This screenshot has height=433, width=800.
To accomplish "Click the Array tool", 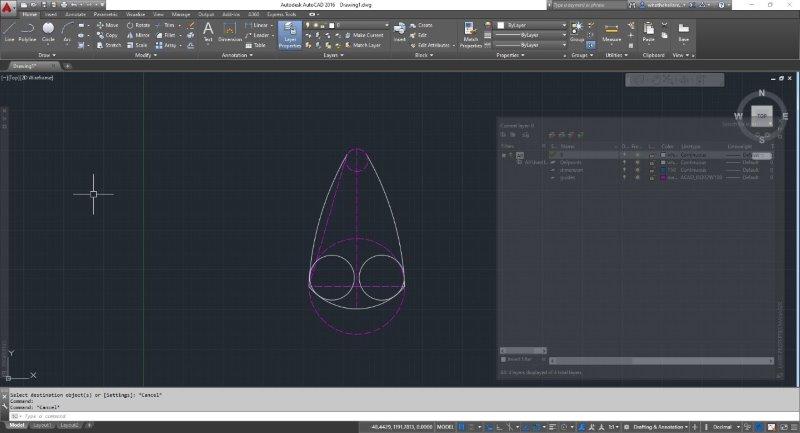I will (166, 45).
